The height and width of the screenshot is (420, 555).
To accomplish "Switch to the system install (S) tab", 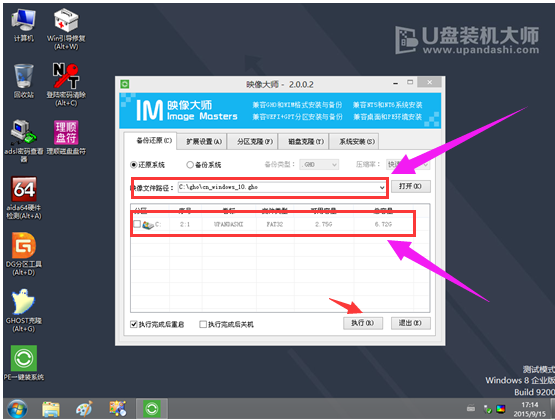I will click(354, 142).
